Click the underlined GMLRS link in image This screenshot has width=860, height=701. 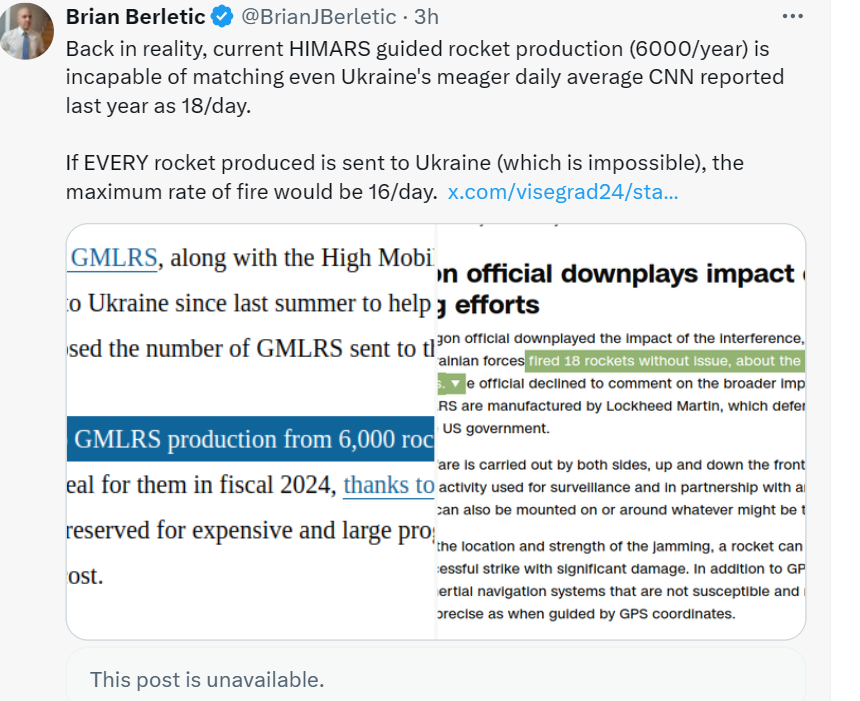click(x=115, y=258)
